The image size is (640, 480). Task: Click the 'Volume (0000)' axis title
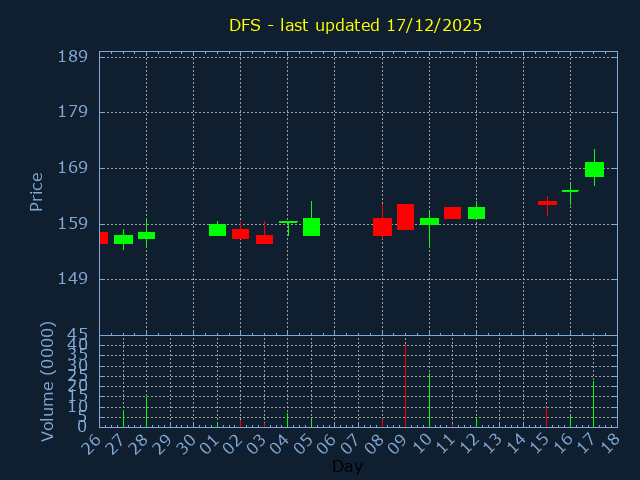click(47, 381)
